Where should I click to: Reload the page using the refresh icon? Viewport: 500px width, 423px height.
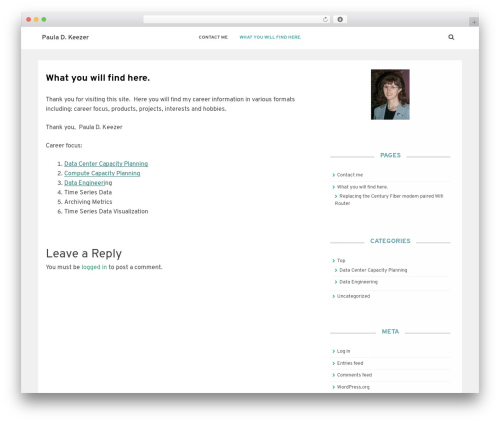[325, 19]
